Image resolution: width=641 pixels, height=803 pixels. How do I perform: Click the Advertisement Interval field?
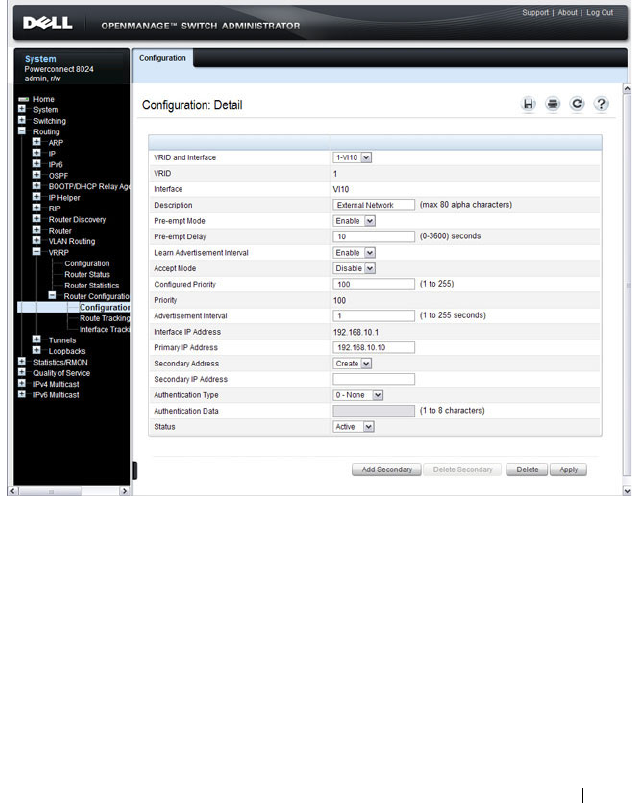(x=374, y=316)
